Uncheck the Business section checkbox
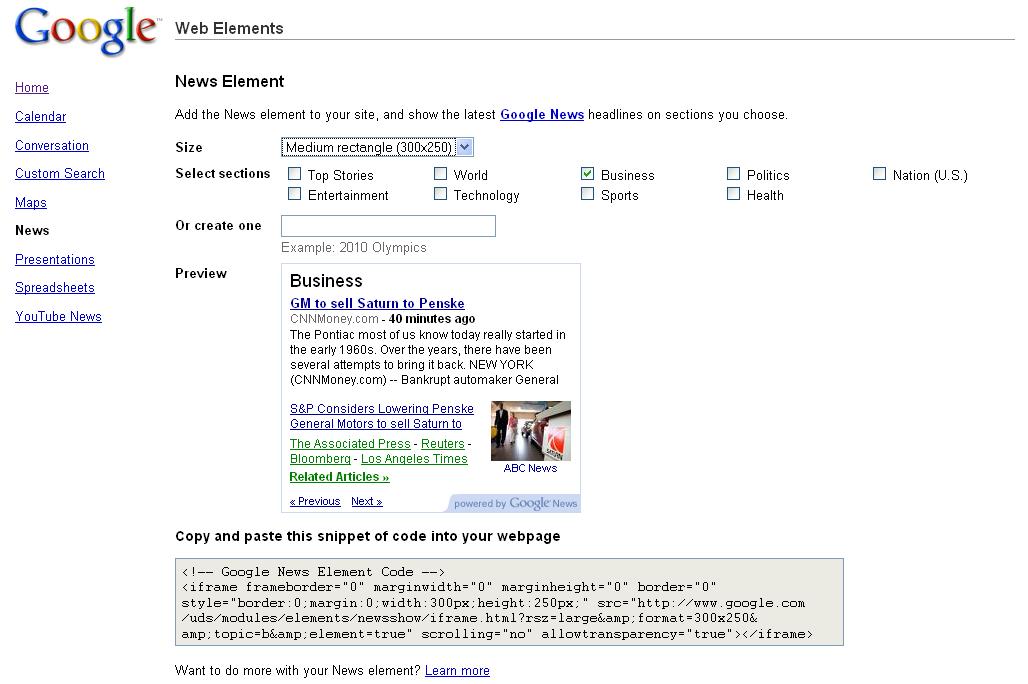 point(587,174)
